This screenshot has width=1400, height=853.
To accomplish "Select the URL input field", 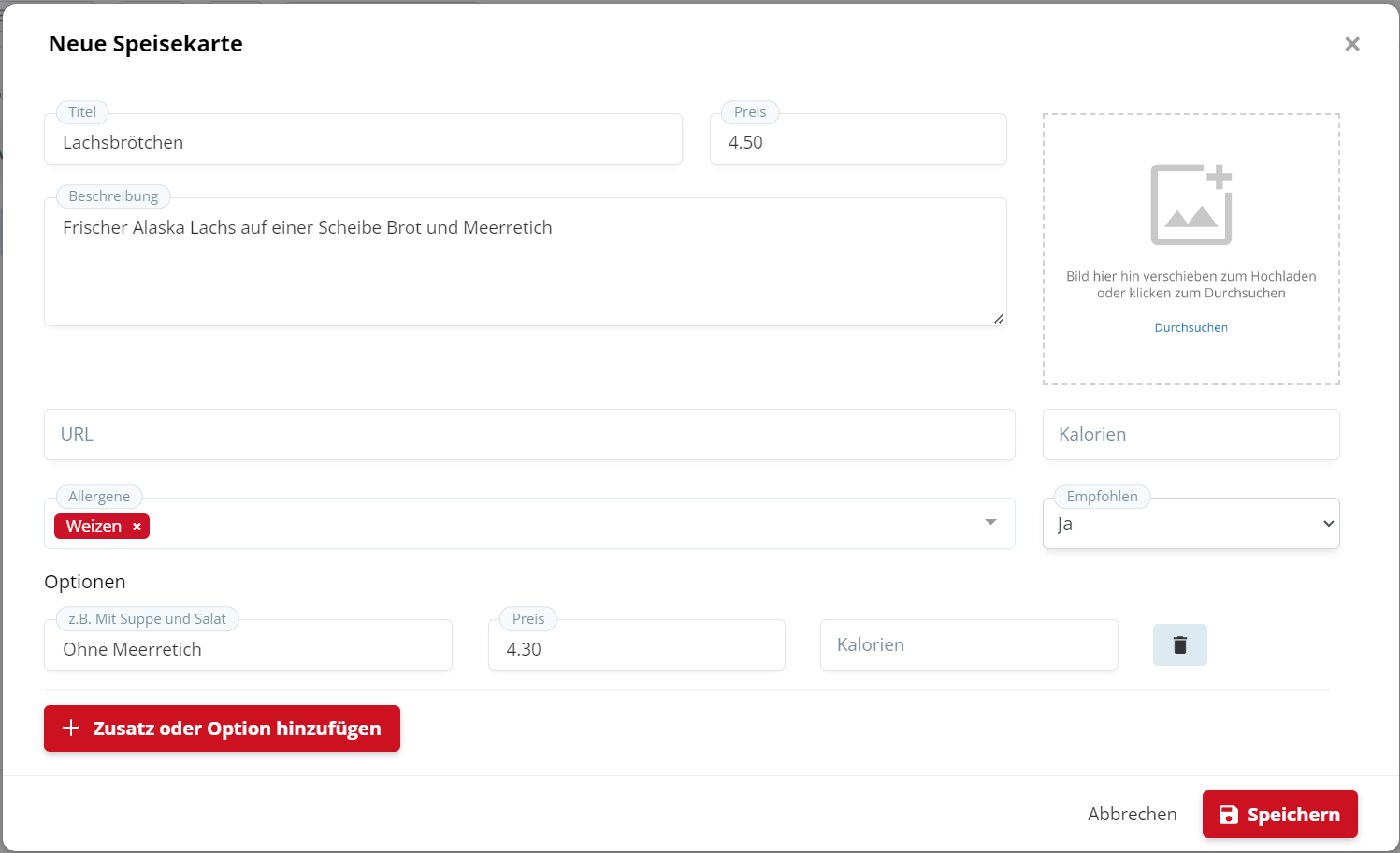I will (528, 435).
